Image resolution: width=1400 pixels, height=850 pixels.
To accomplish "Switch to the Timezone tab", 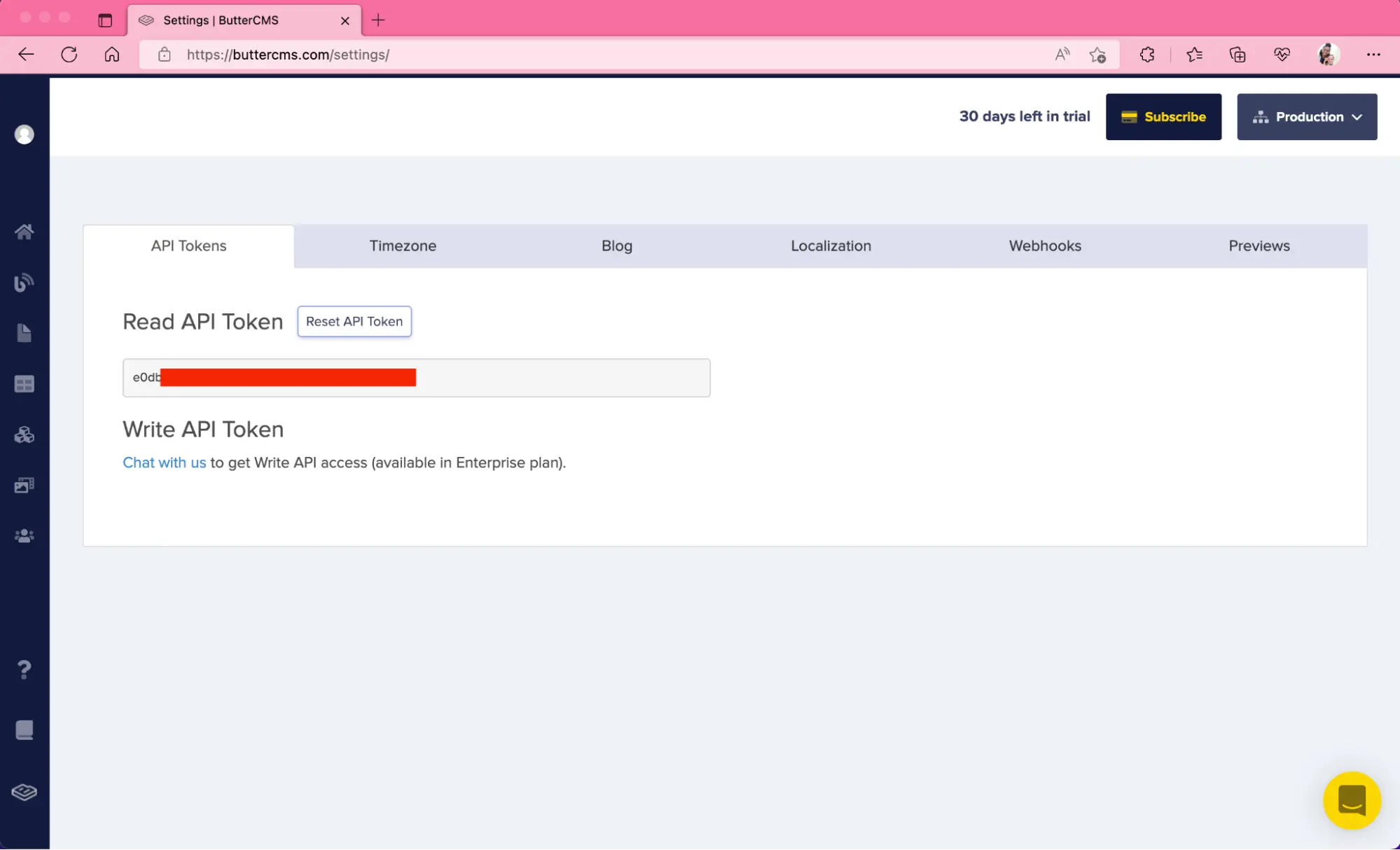I will pyautogui.click(x=403, y=245).
